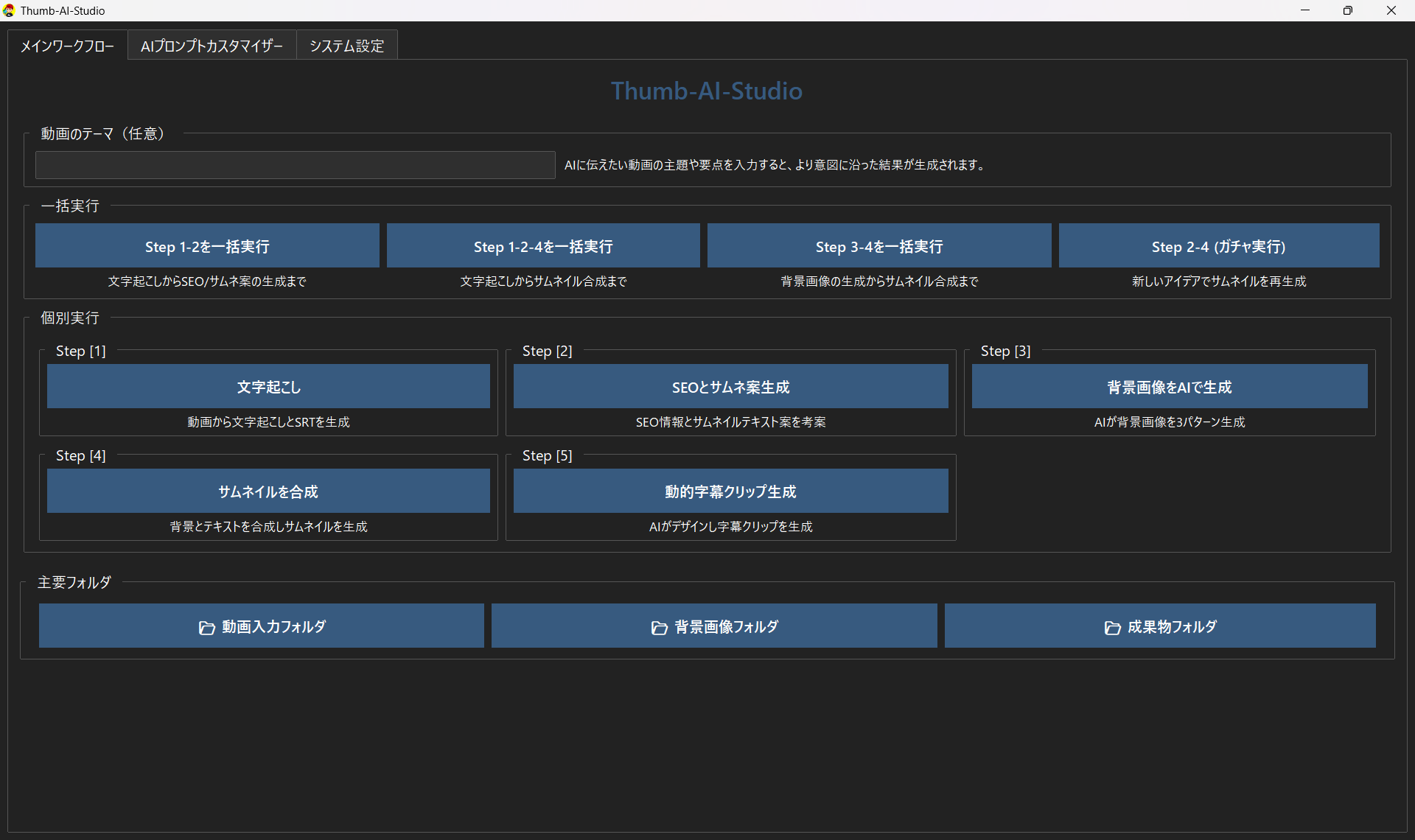This screenshot has height=840, width=1415.
Task: Click Step 2-4 (ガチャ実行) button
Action: point(1218,246)
